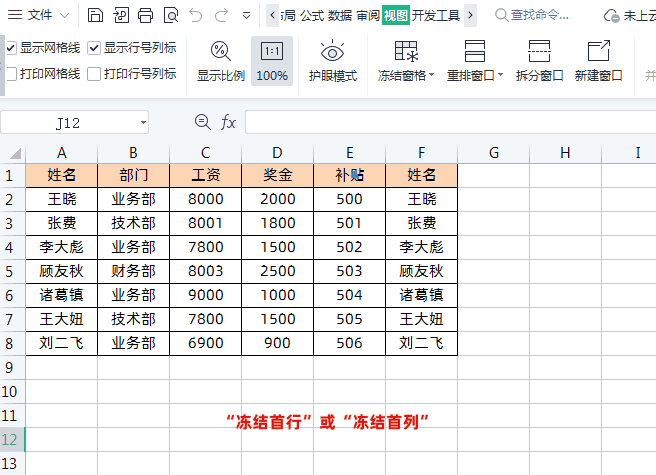Image resolution: width=656 pixels, height=475 pixels.
Task: Select column D header
Action: coord(277,153)
